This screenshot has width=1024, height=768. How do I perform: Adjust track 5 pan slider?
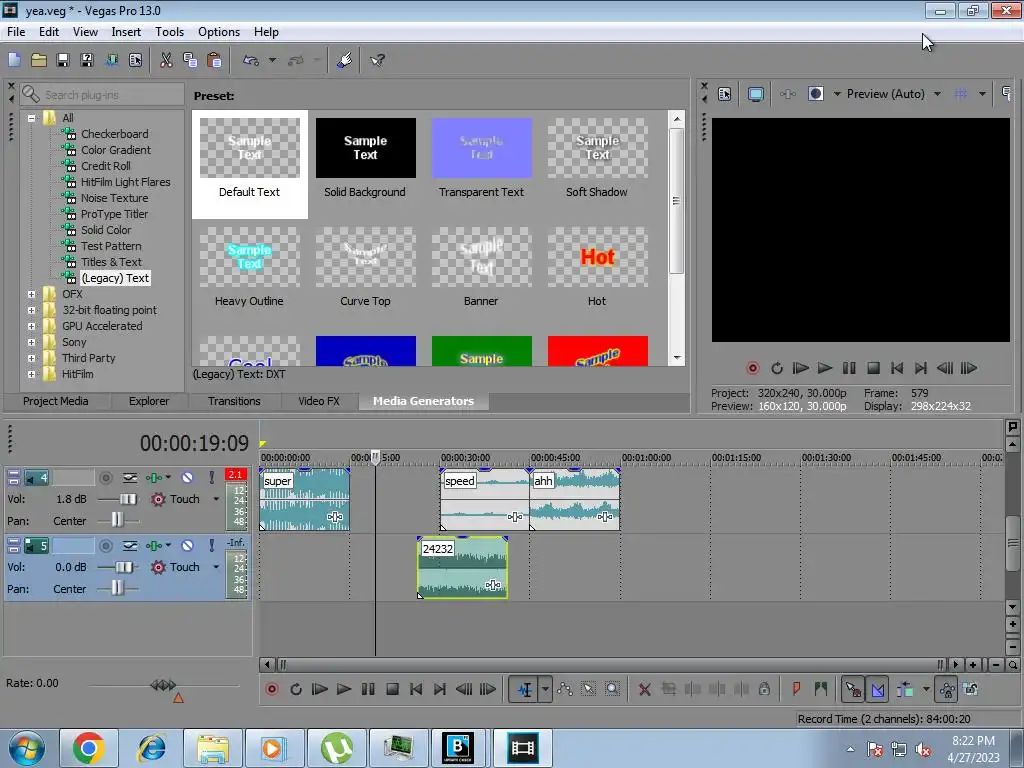117,588
